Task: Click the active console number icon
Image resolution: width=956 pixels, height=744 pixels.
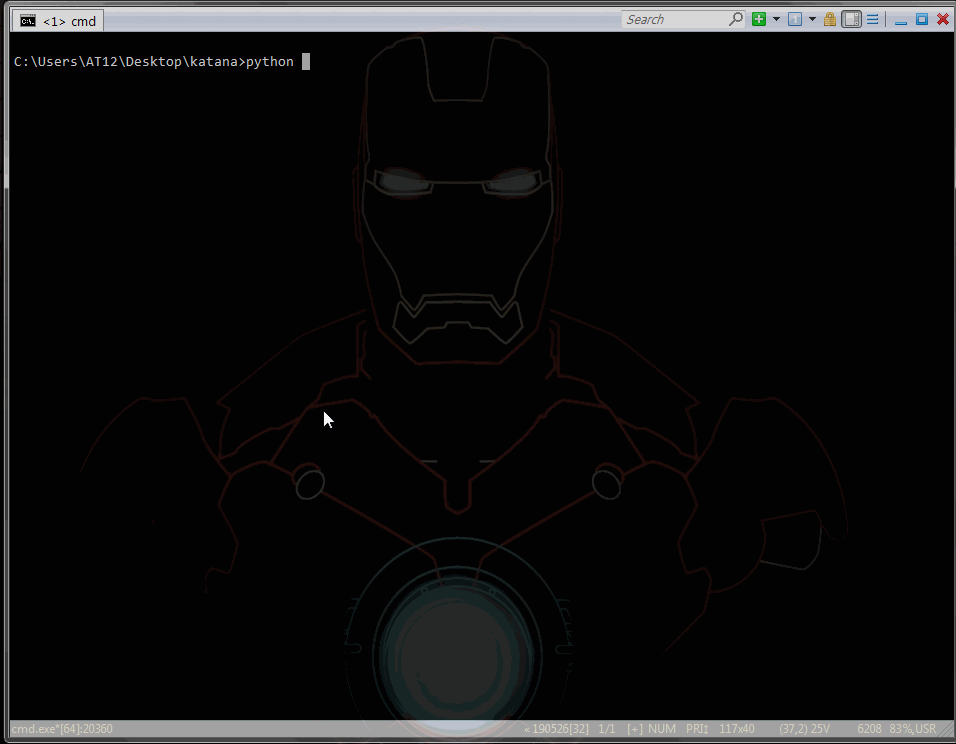Action: 795,20
